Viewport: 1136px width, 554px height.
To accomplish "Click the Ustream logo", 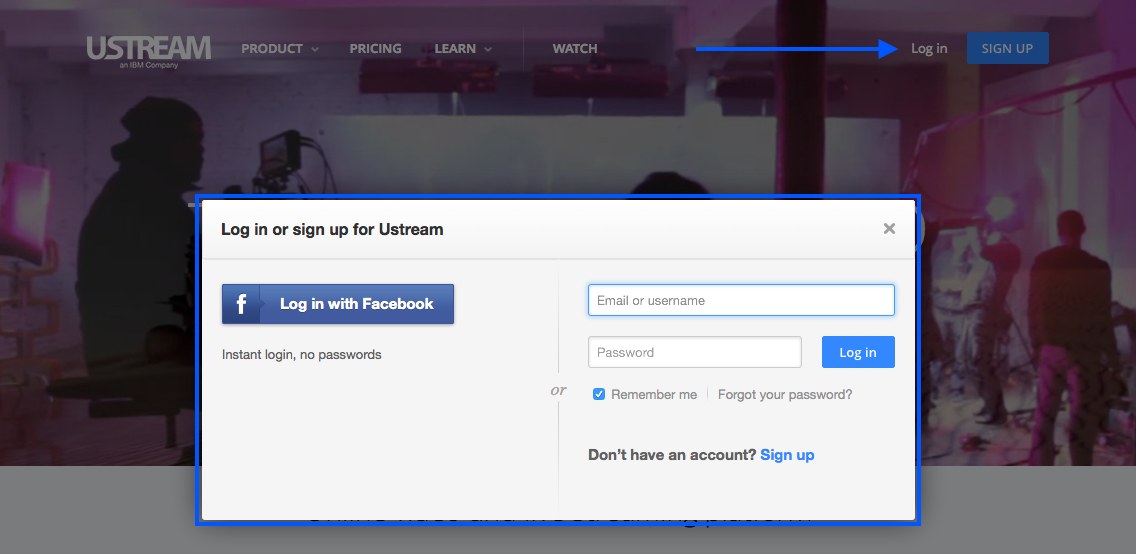I will pos(149,51).
